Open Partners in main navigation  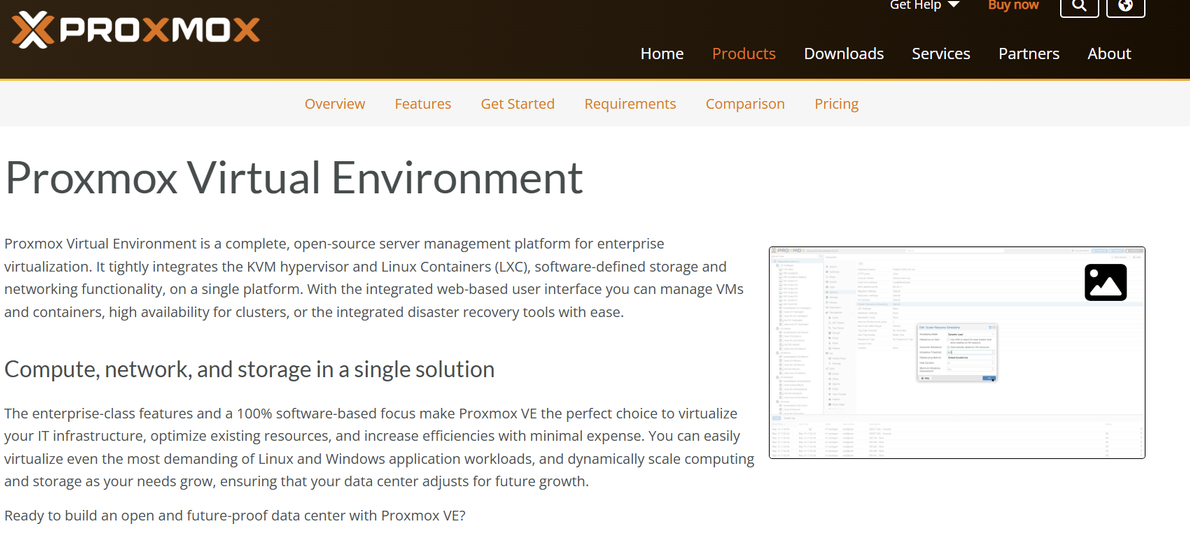tap(1029, 54)
